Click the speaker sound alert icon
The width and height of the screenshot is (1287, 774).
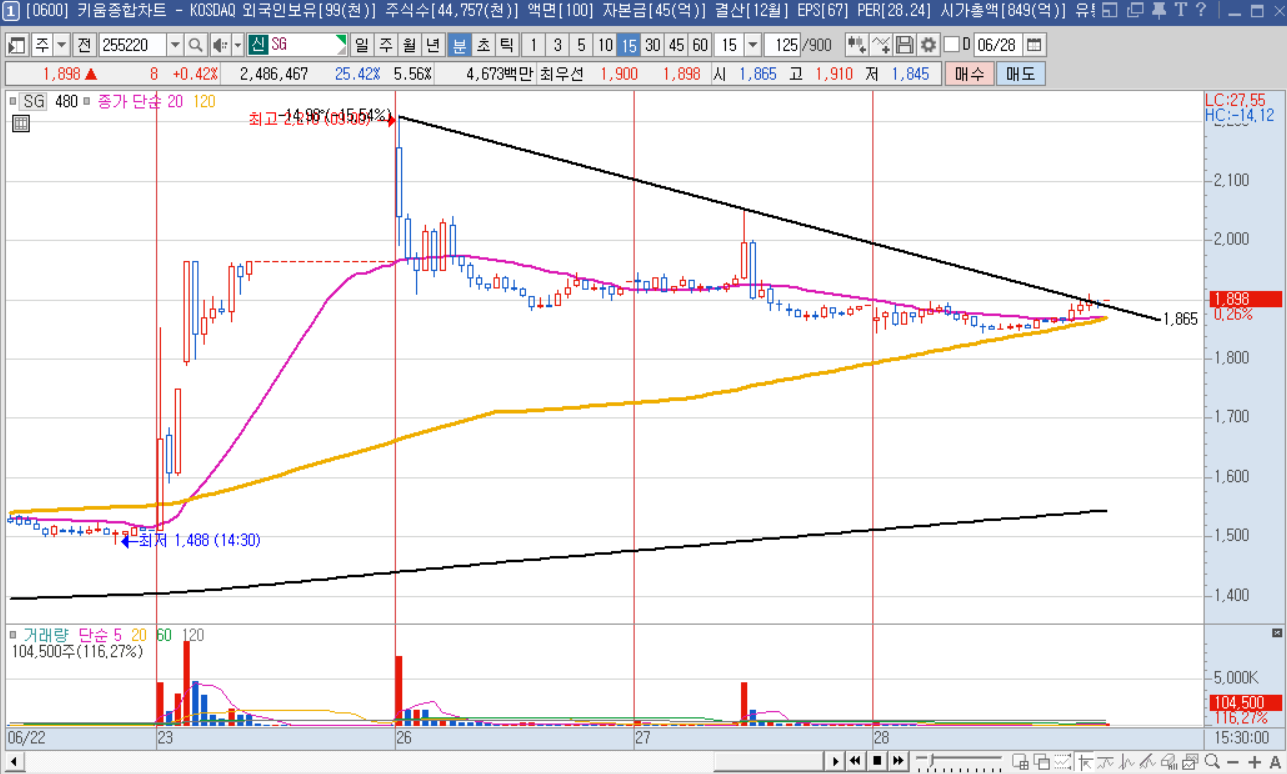(x=220, y=46)
